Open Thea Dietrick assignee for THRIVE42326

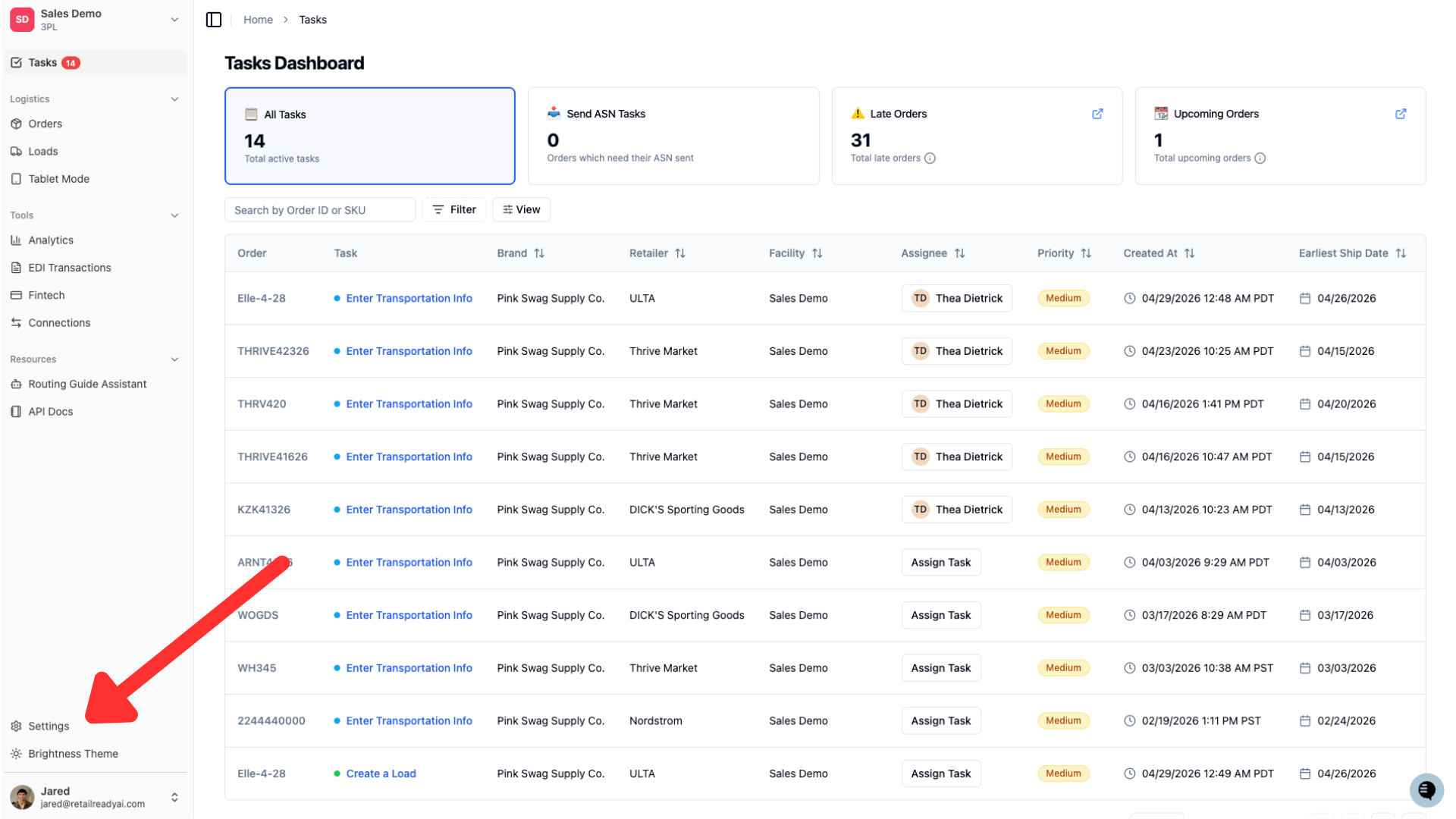pyautogui.click(x=956, y=351)
